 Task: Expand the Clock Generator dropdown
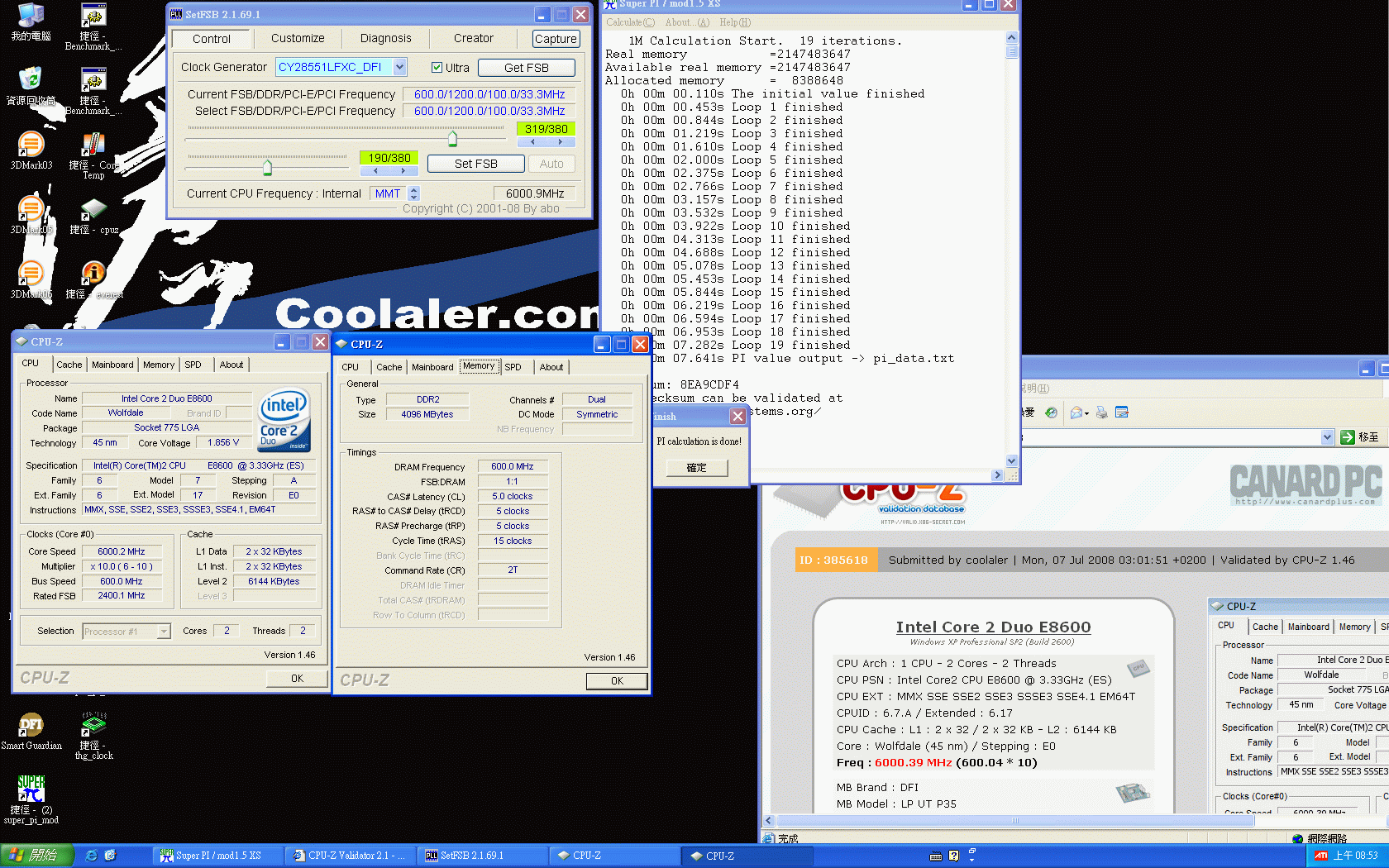pos(400,67)
